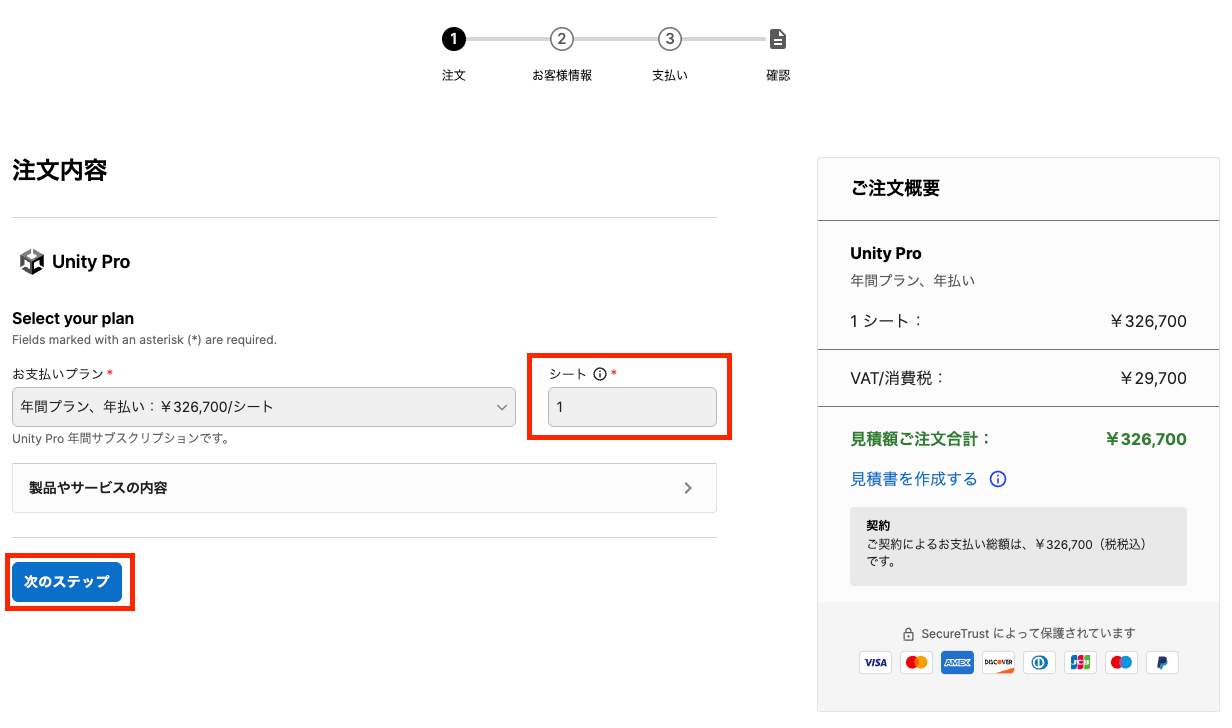Click the info icon beside 見積書を作成する
Image resolution: width=1232 pixels, height=728 pixels.
(997, 479)
